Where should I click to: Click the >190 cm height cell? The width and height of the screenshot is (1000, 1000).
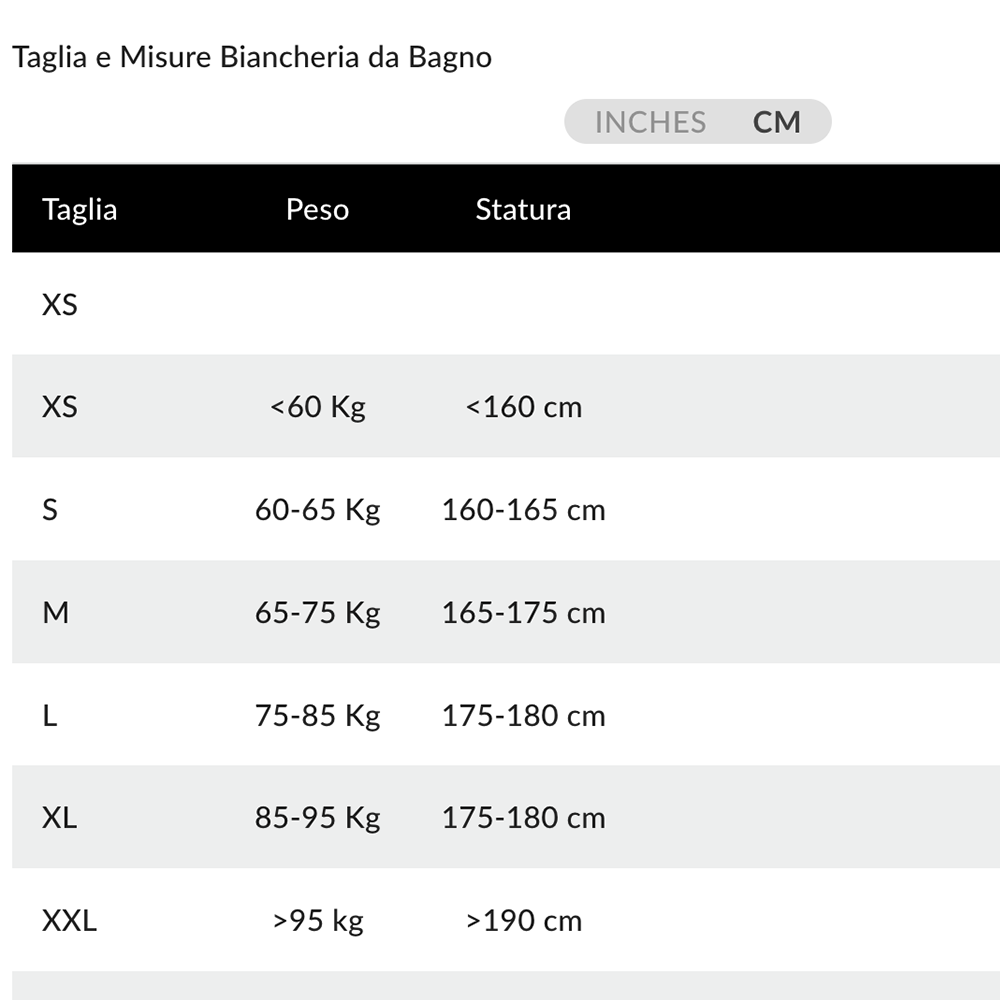click(x=524, y=920)
